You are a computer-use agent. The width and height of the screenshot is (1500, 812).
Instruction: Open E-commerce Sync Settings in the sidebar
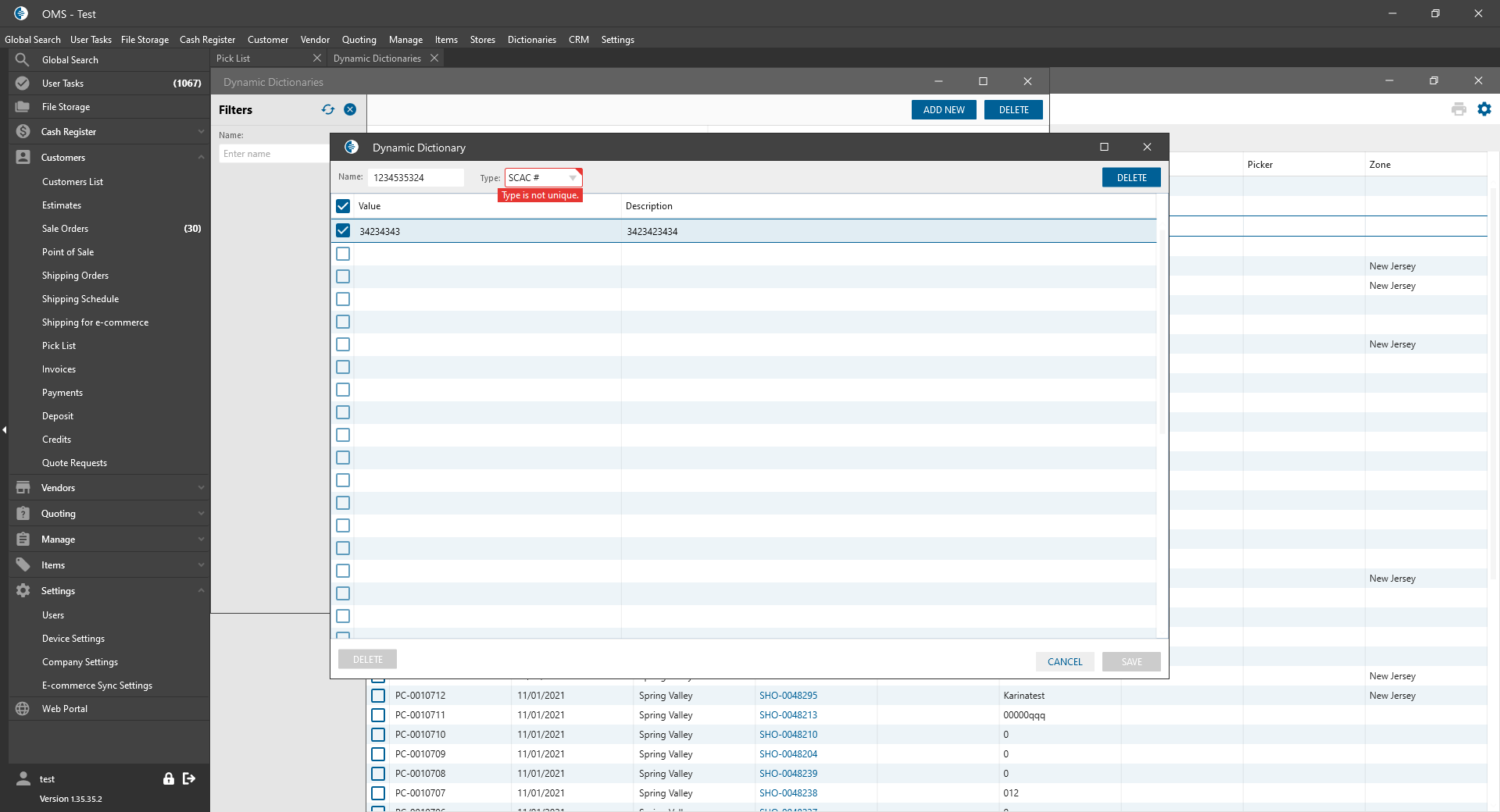point(97,685)
